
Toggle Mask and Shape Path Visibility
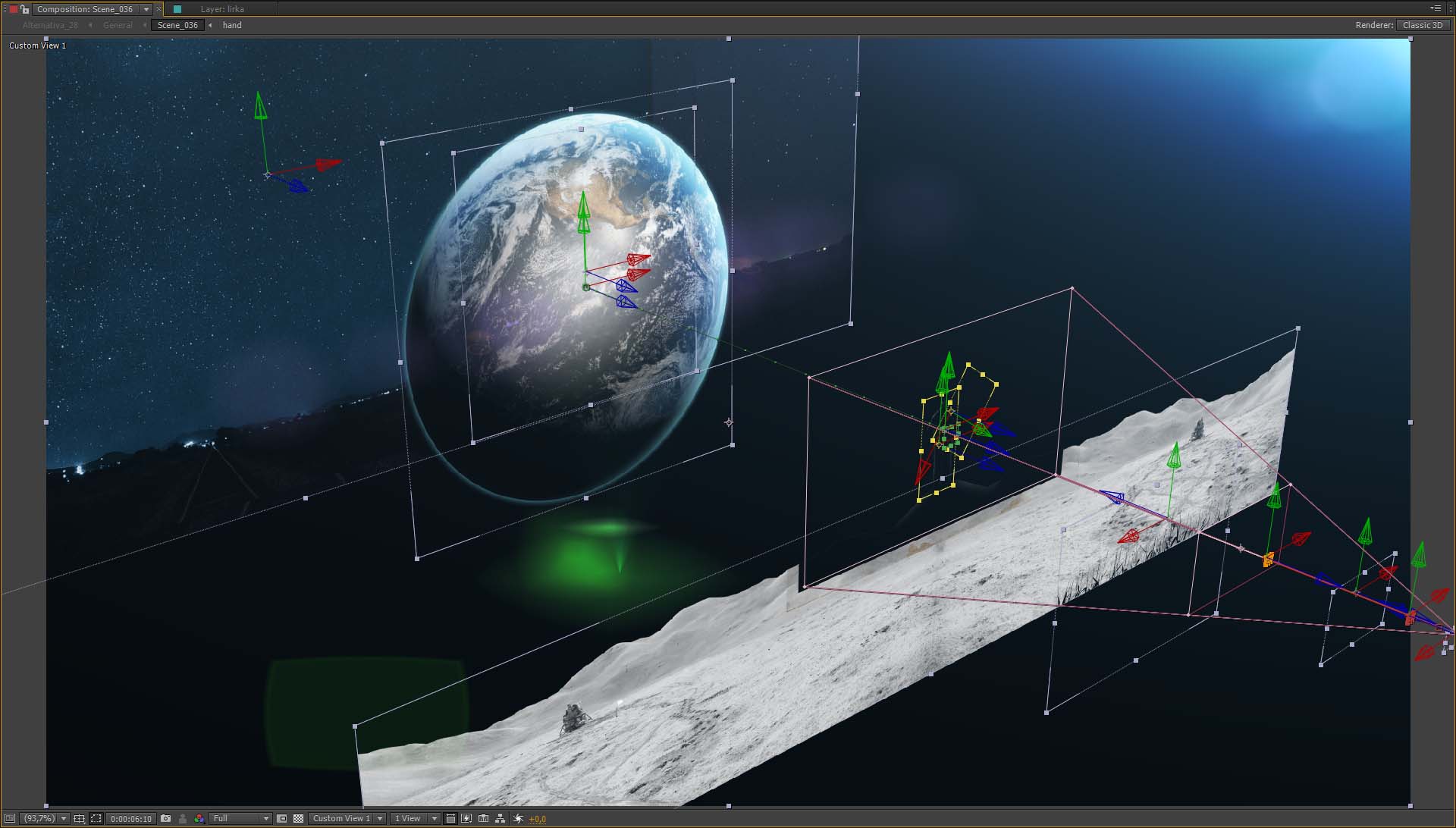pyautogui.click(x=96, y=818)
